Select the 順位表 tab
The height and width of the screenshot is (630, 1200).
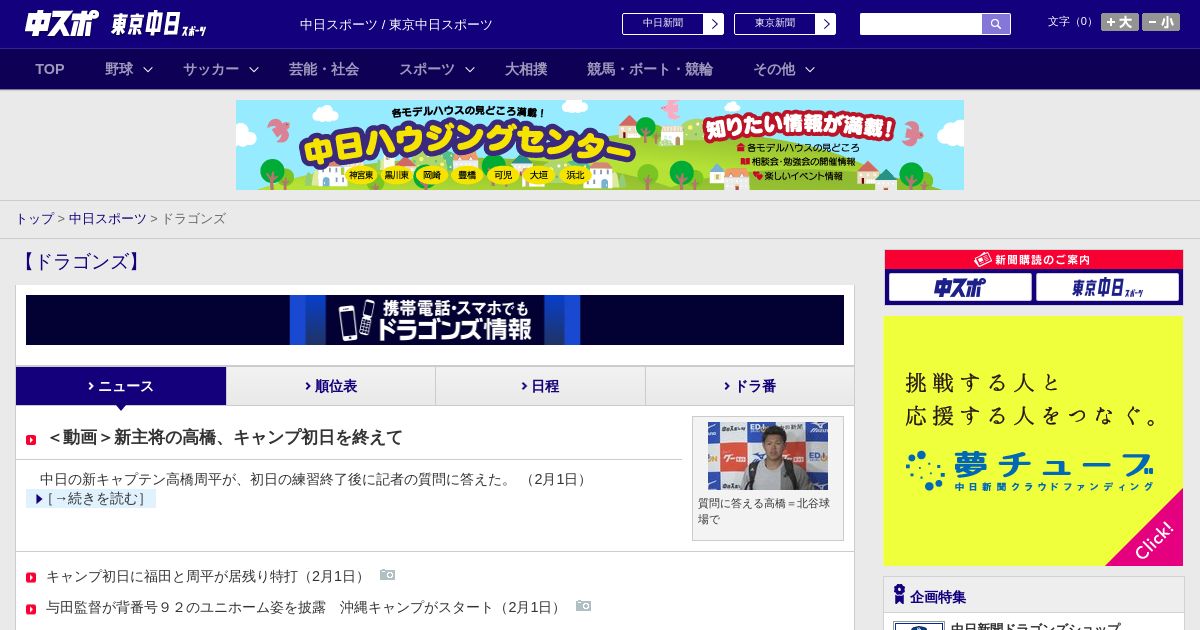click(331, 386)
